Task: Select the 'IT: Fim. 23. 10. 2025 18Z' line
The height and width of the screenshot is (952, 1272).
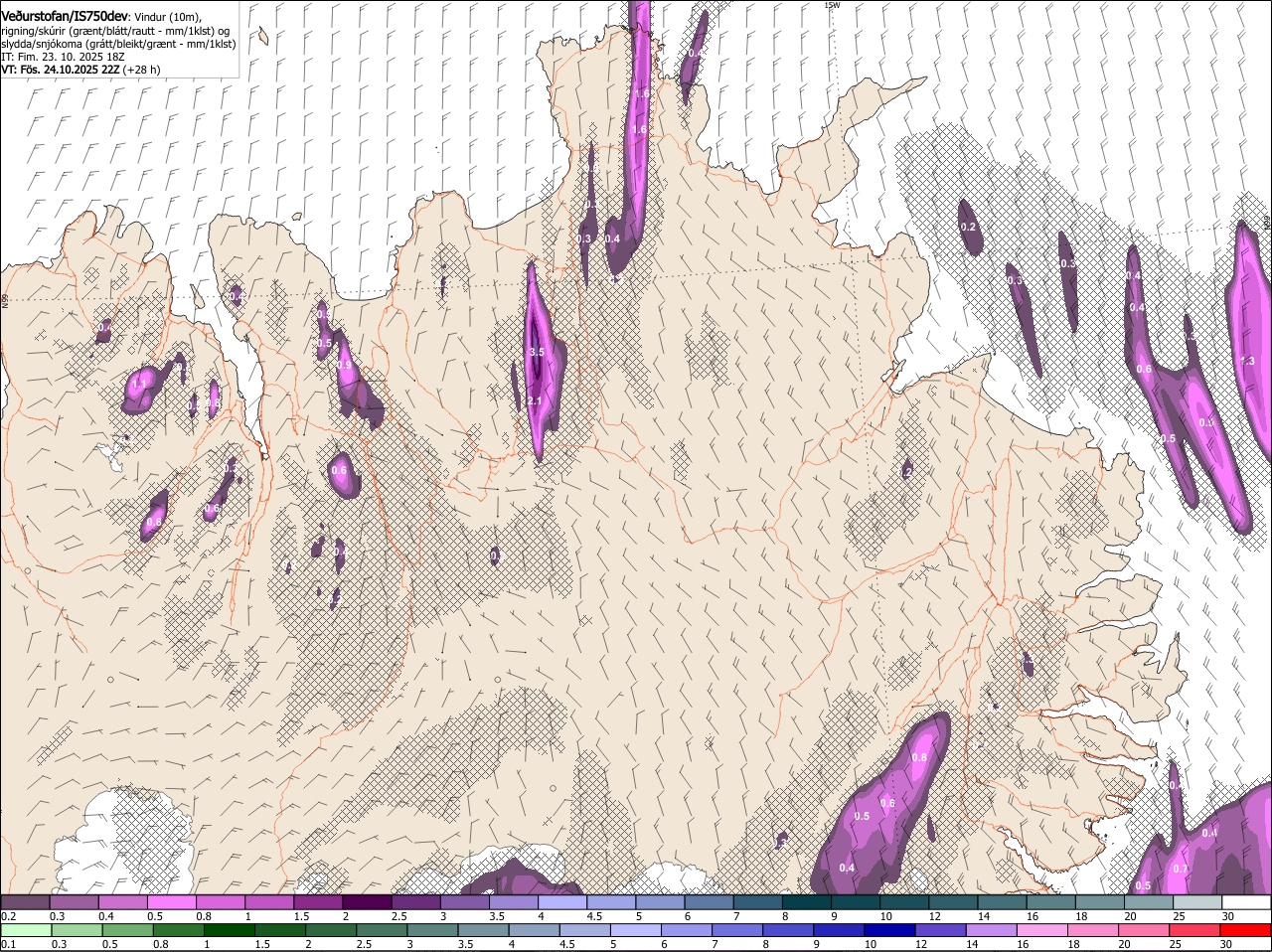Action: point(63,57)
